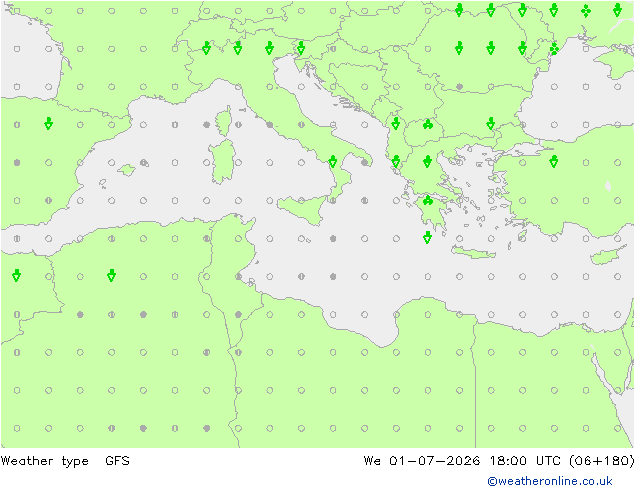Click green shower symbol over northern Spain
Screen dimensions: 634x490
(x=49, y=123)
